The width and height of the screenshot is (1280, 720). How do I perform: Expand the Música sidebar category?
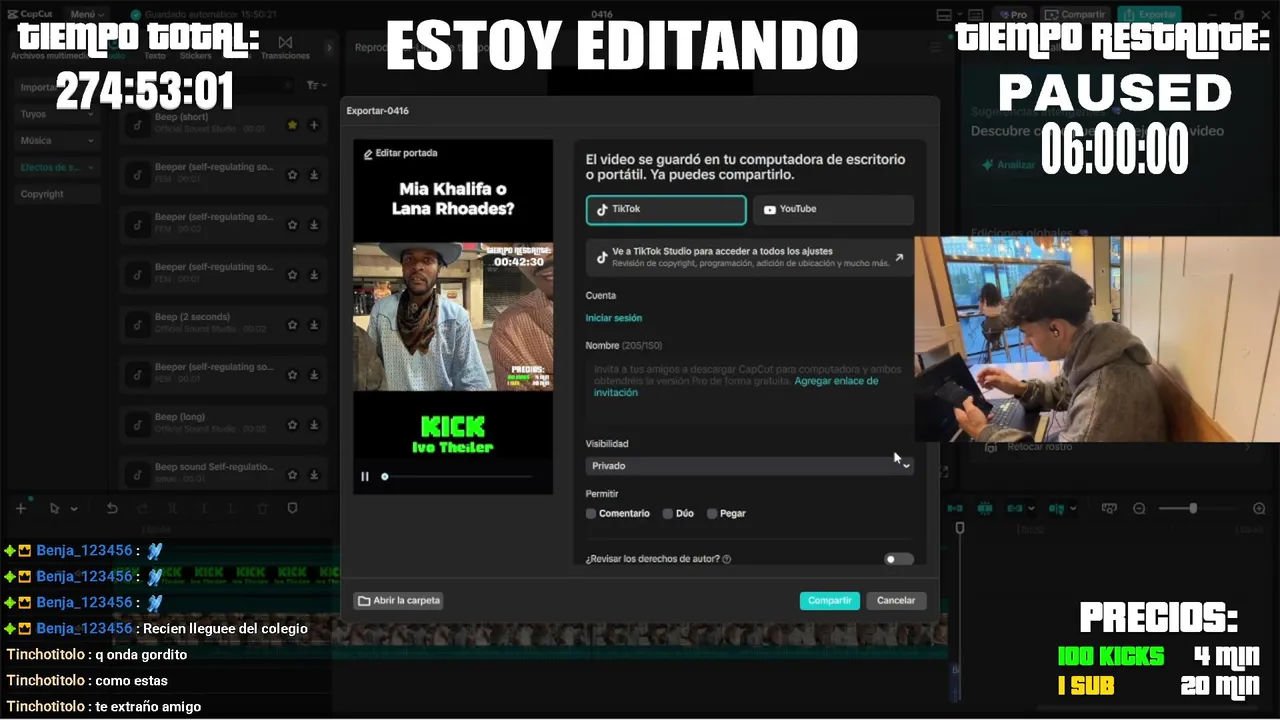tap(57, 141)
